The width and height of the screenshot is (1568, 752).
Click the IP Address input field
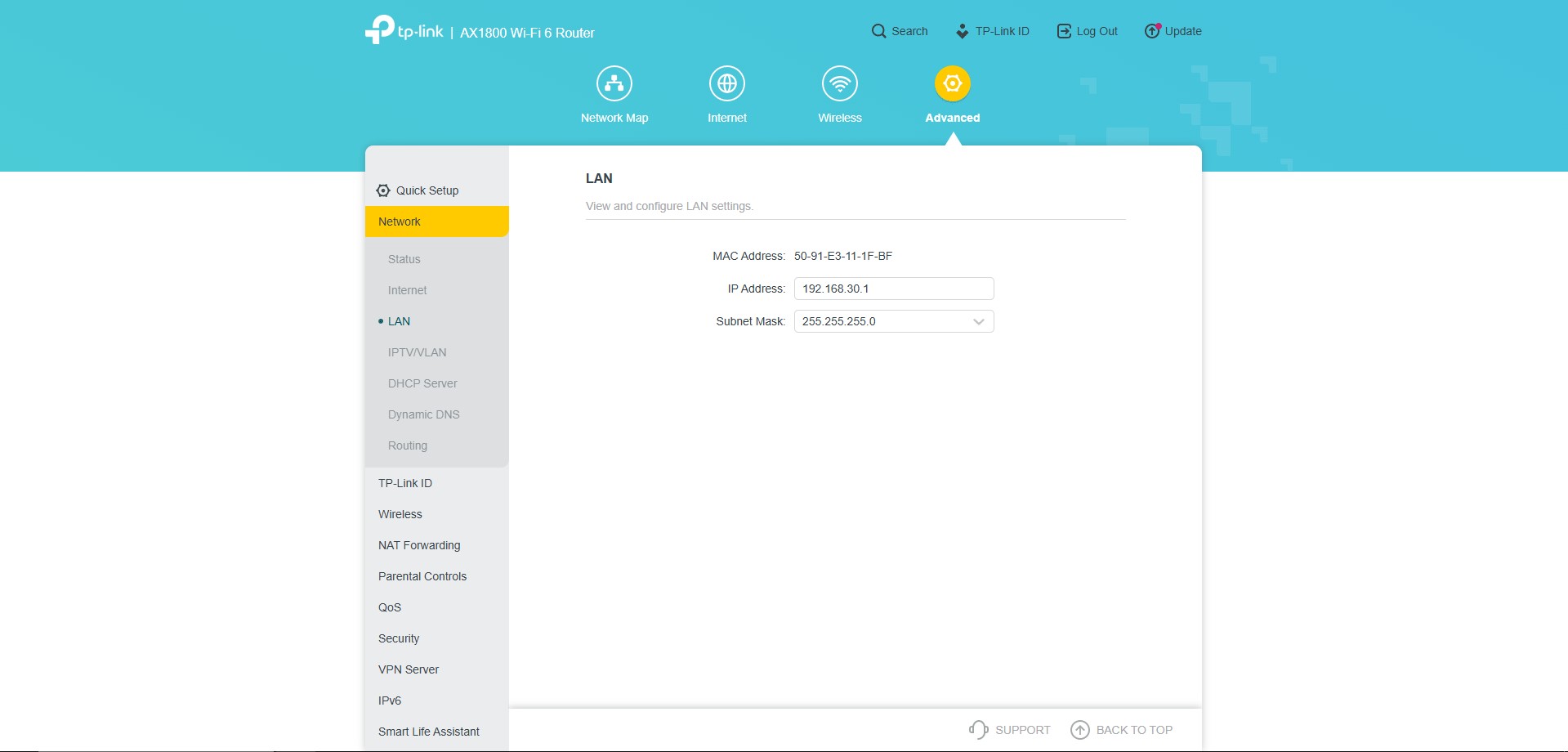tap(894, 289)
